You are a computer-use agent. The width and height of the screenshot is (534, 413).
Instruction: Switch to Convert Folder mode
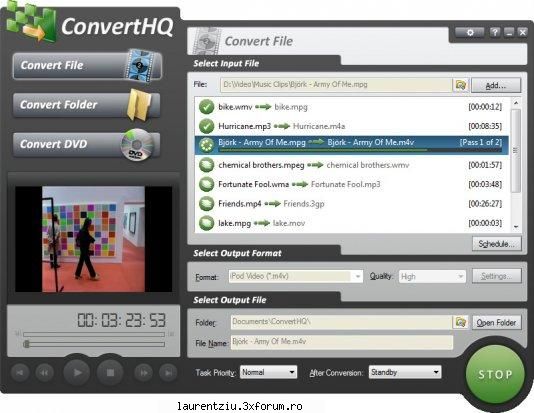click(87, 105)
